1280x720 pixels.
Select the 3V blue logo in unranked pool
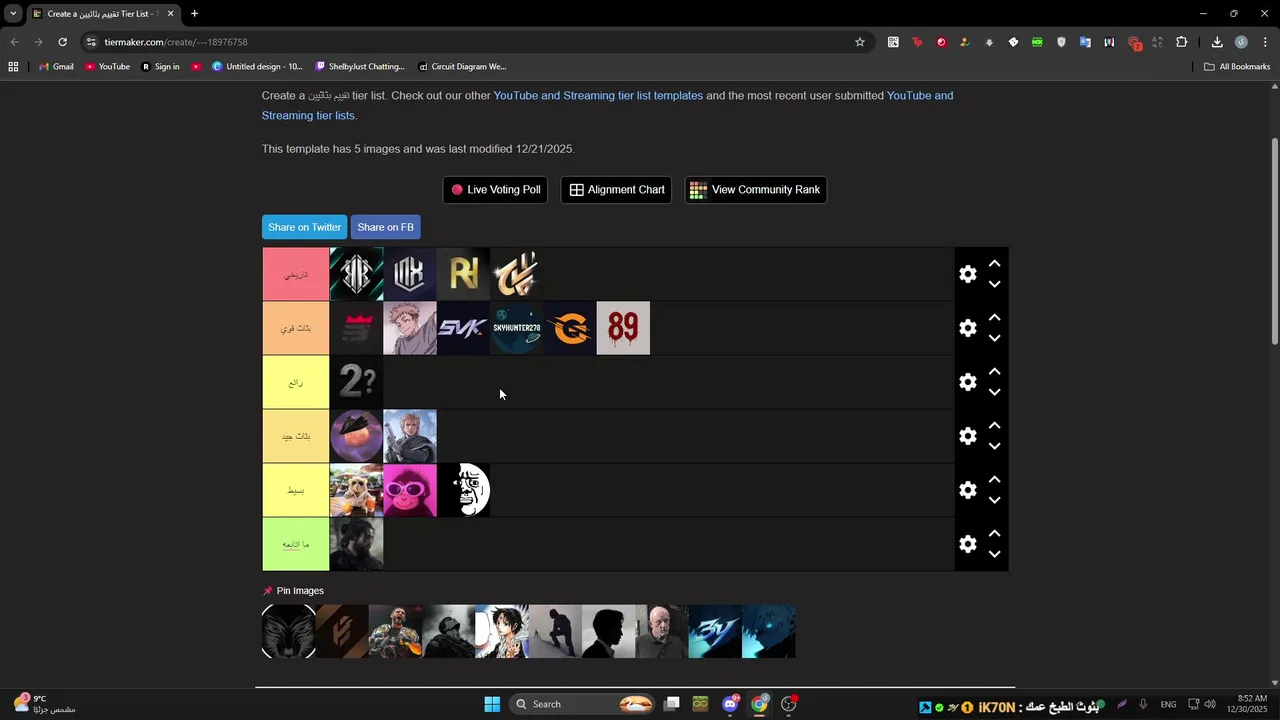[715, 631]
